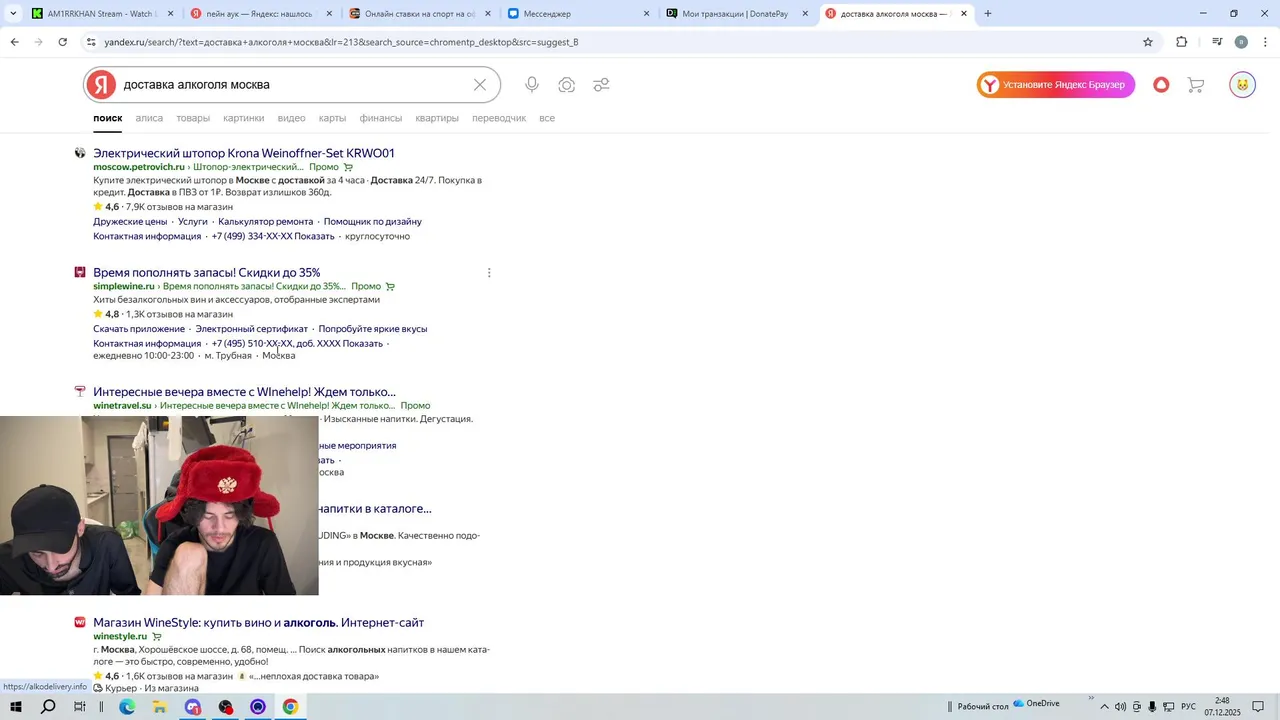Clear the search query with X
The width and height of the screenshot is (1280, 720).
480,85
